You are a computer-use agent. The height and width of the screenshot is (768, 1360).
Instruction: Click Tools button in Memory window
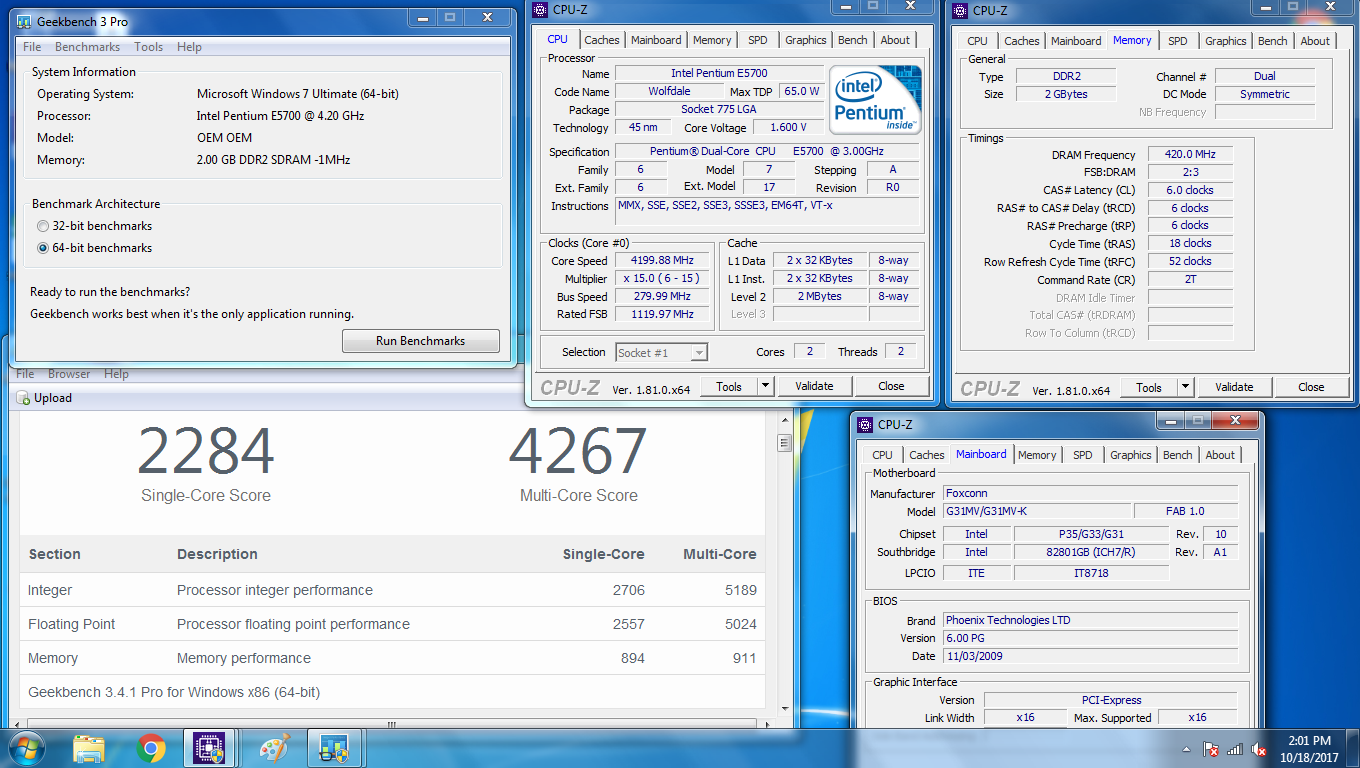1149,387
